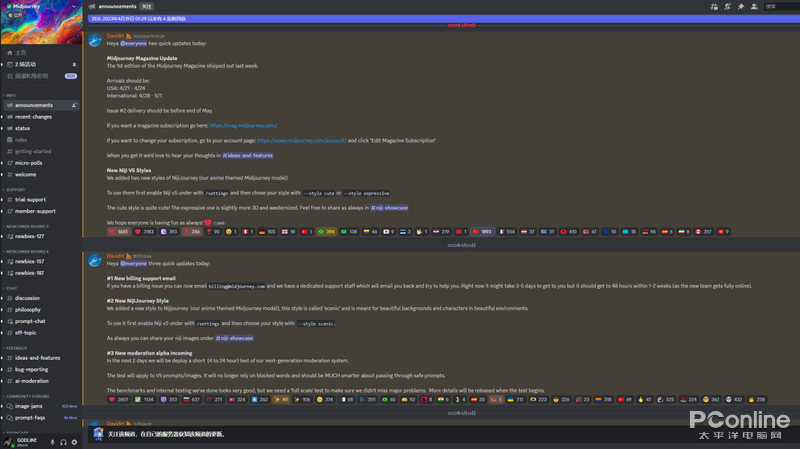Click the status channel megaphone icon

click(x=10, y=129)
